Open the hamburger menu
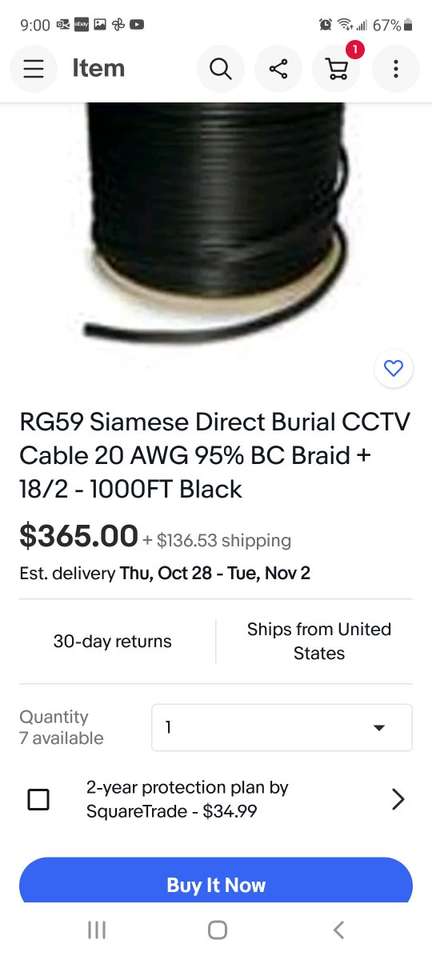 [x=34, y=69]
